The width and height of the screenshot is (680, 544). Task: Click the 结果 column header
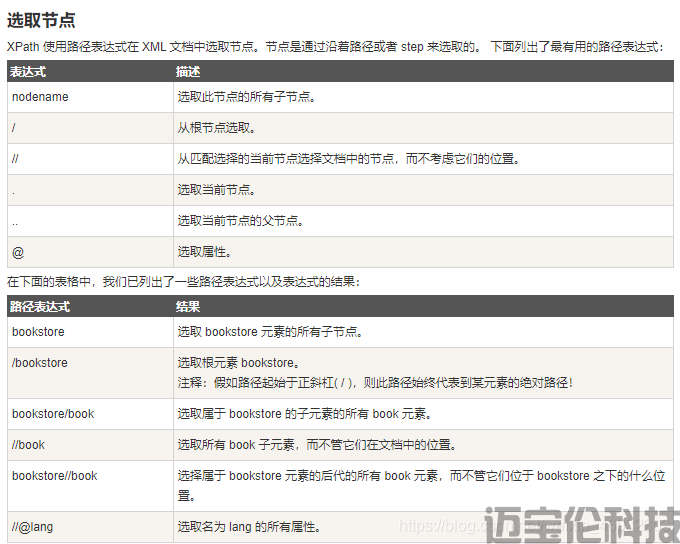coord(188,306)
